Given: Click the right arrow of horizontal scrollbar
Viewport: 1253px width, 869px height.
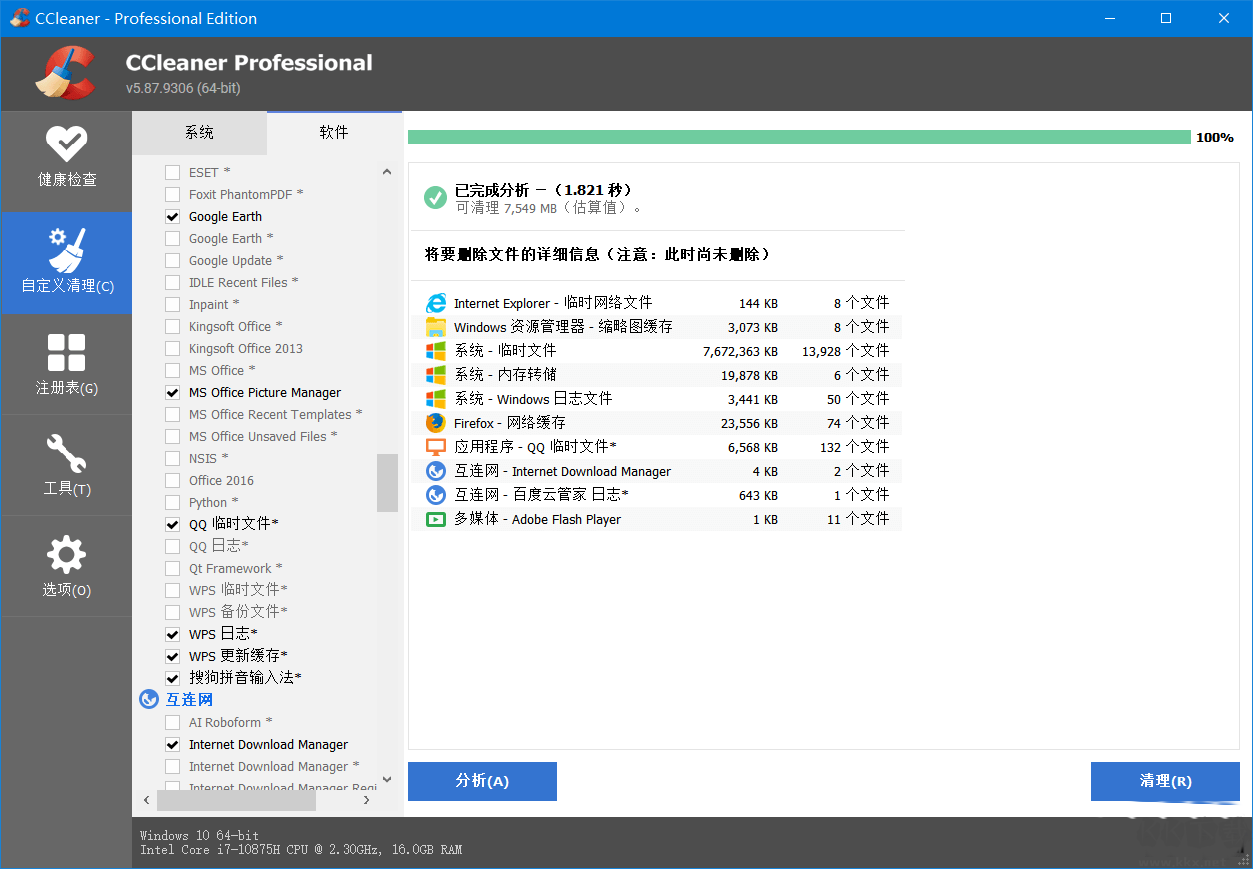Looking at the screenshot, I should tap(367, 800).
